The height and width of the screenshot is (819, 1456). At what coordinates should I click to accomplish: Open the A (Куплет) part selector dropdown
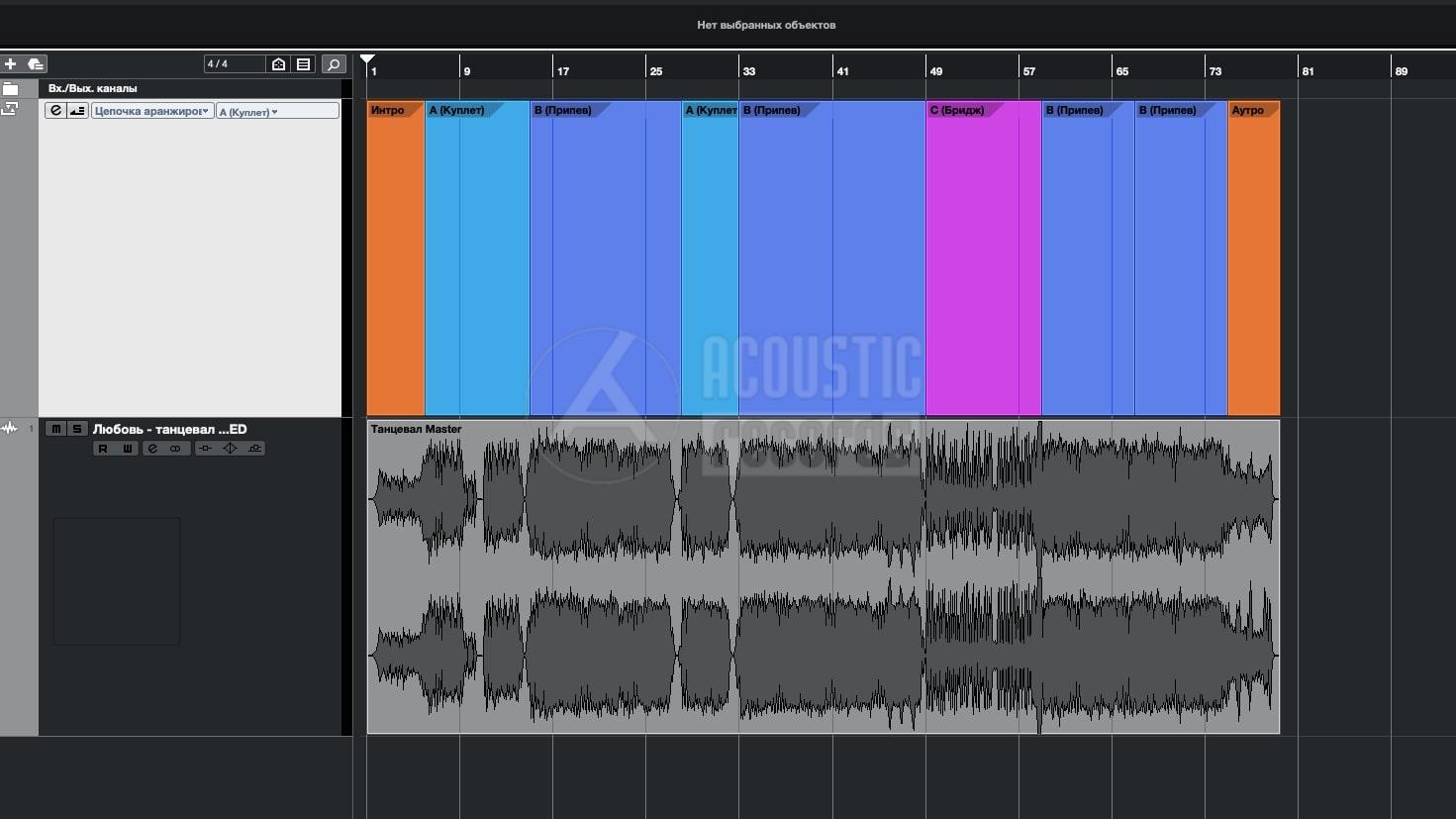click(277, 111)
